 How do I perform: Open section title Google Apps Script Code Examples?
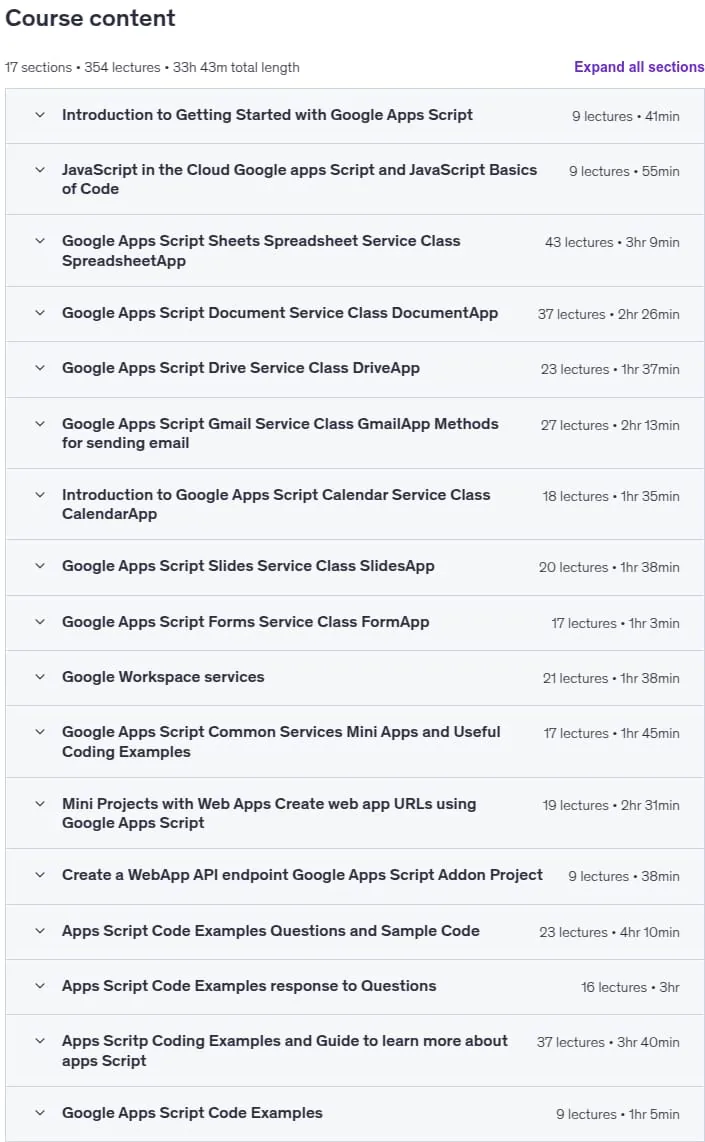[x=192, y=1113]
